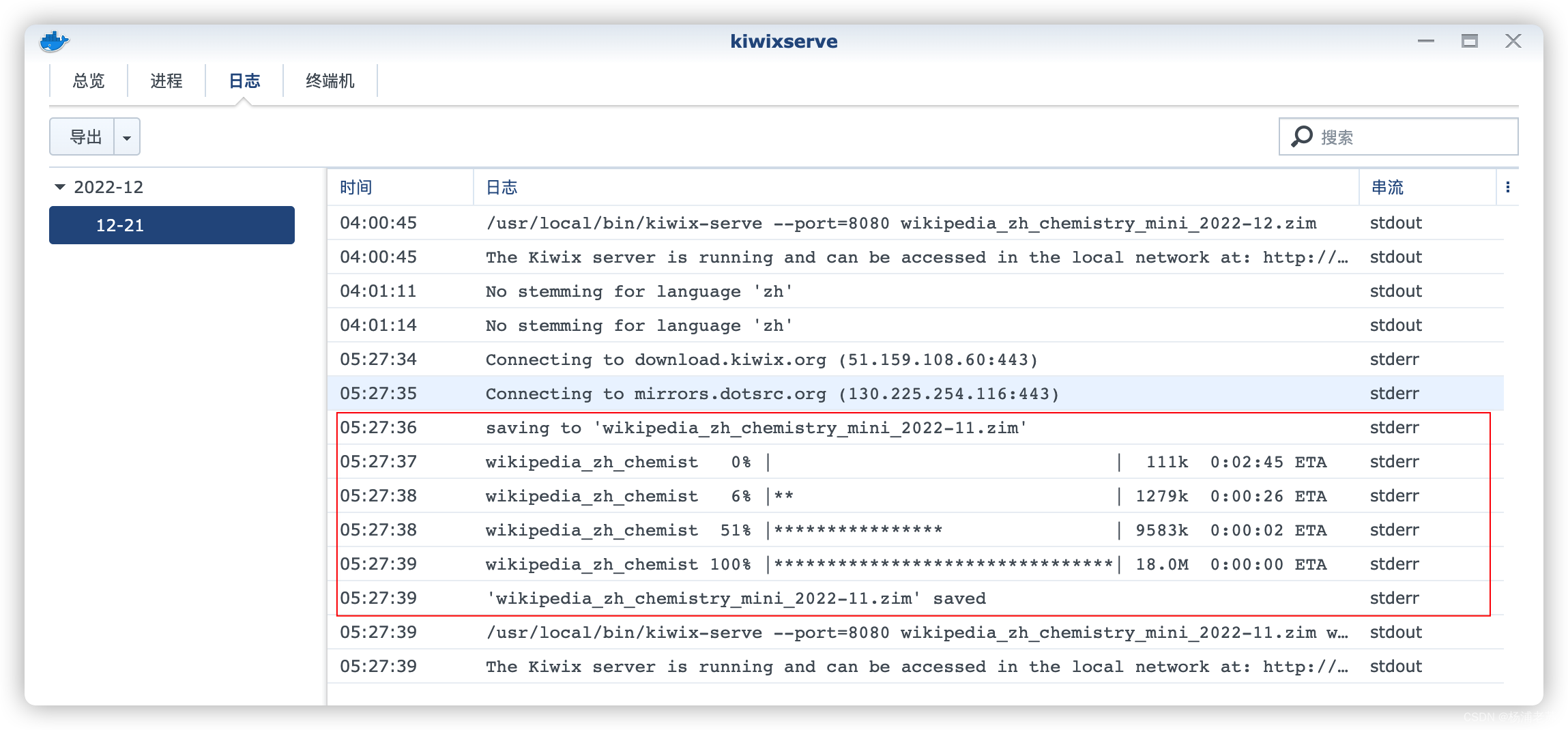1568x730 pixels.
Task: Click the 0:02:45 ETA value
Action: [1247, 462]
